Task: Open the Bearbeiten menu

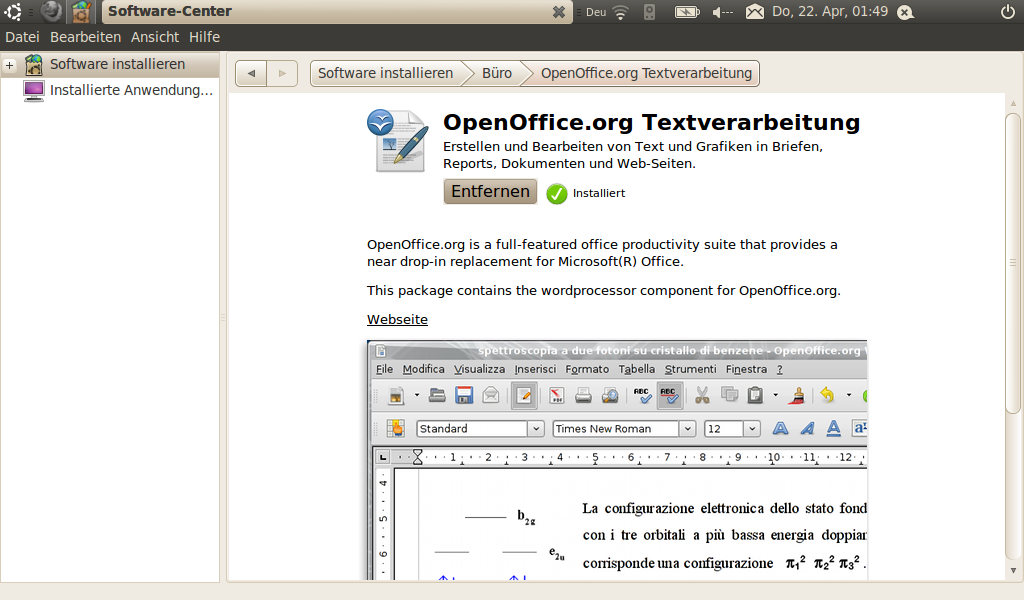Action: [x=86, y=37]
